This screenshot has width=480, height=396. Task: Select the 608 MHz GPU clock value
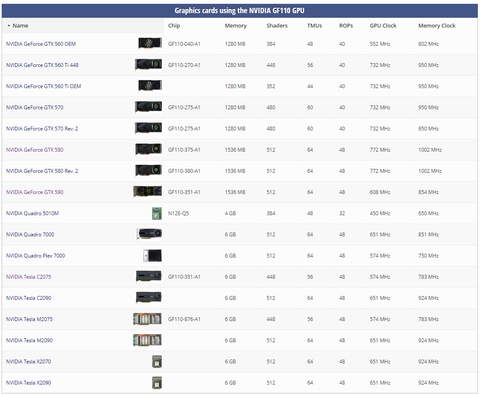tap(380, 192)
